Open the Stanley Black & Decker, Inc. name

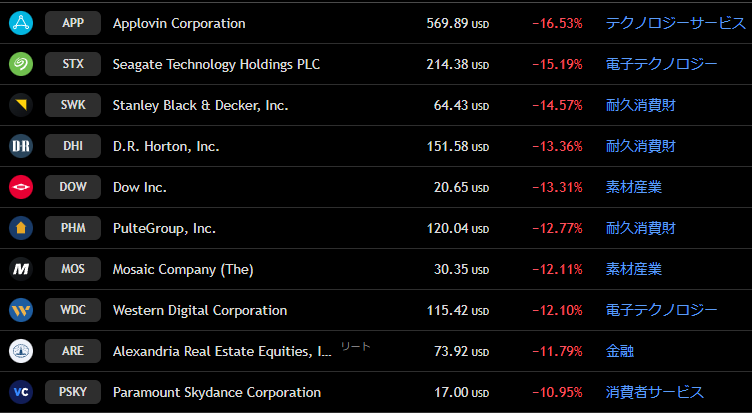(x=200, y=105)
